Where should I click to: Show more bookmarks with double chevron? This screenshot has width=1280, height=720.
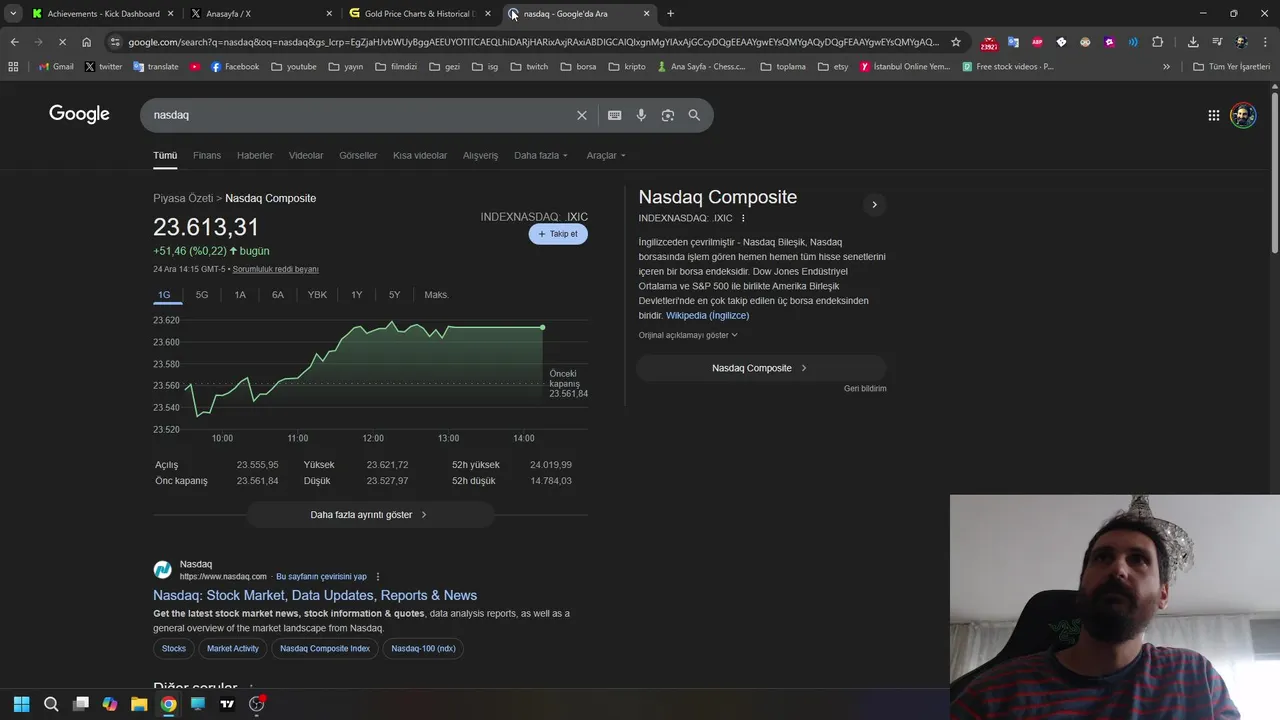click(x=1166, y=67)
